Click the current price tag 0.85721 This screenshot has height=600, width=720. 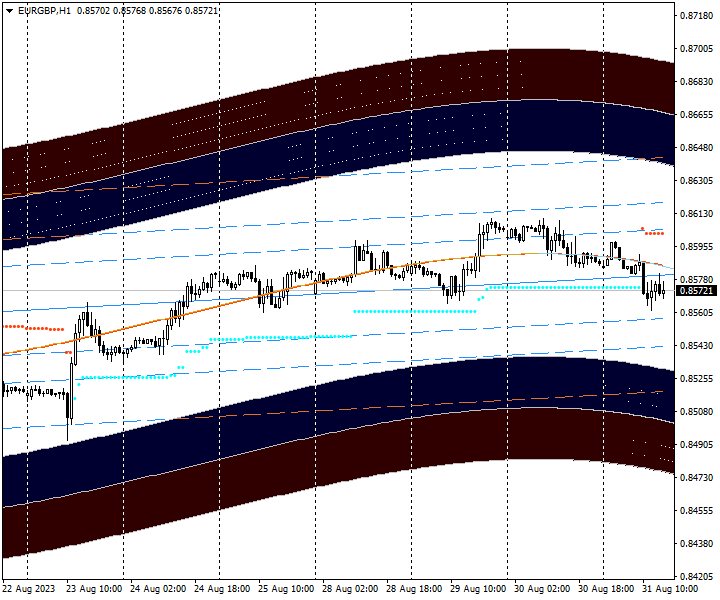pyautogui.click(x=696, y=290)
